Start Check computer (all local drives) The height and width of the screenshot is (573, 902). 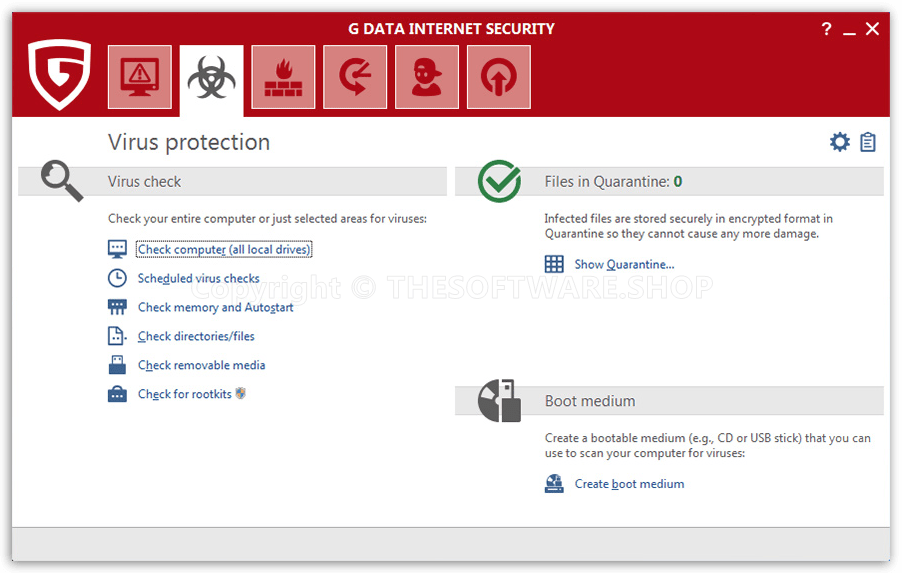(x=224, y=249)
